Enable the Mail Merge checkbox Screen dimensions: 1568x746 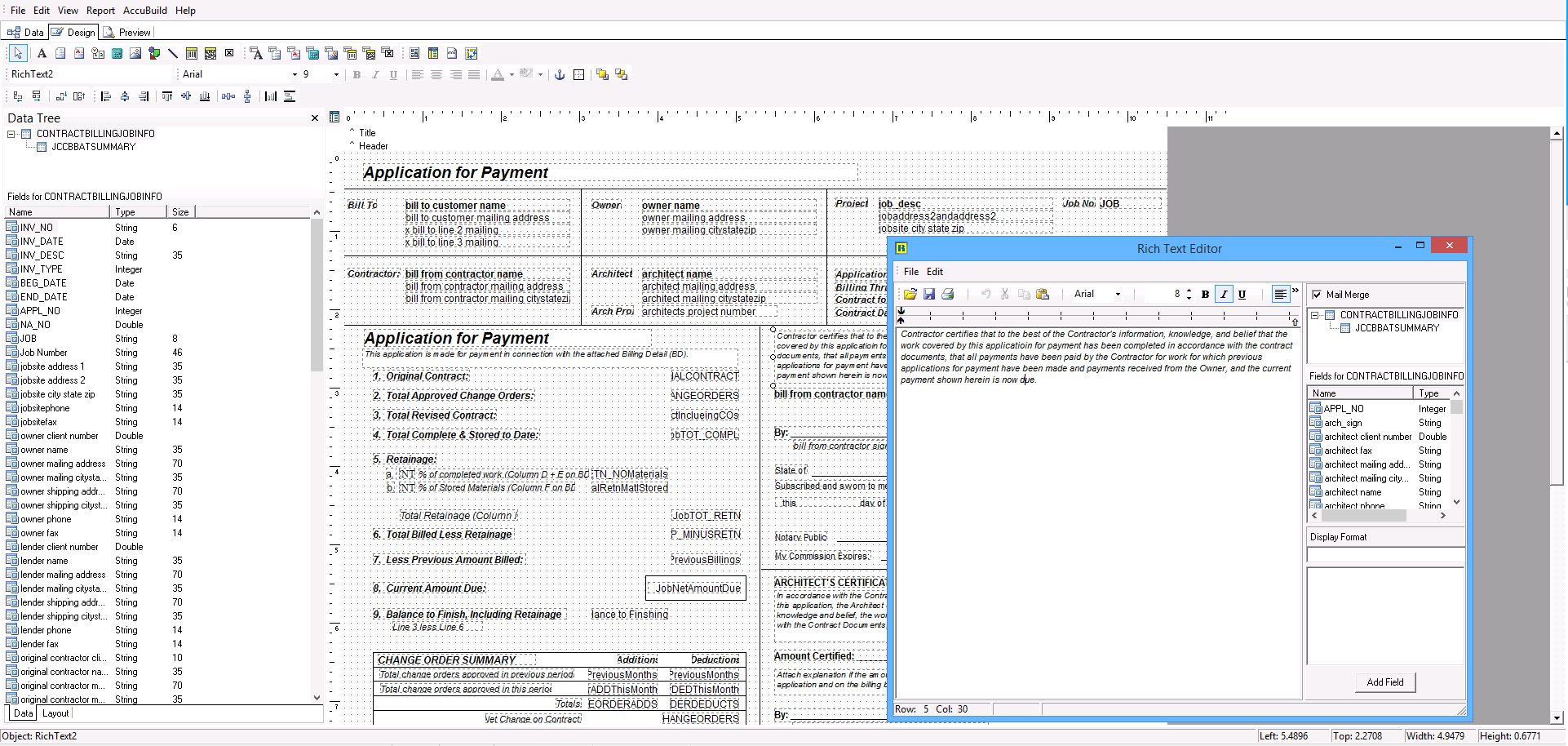pos(1317,295)
